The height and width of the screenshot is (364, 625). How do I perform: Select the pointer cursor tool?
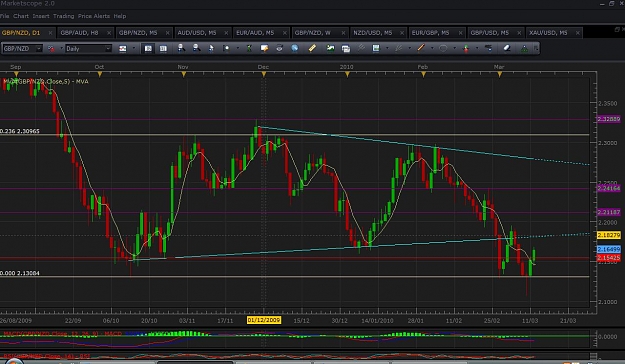point(211,49)
